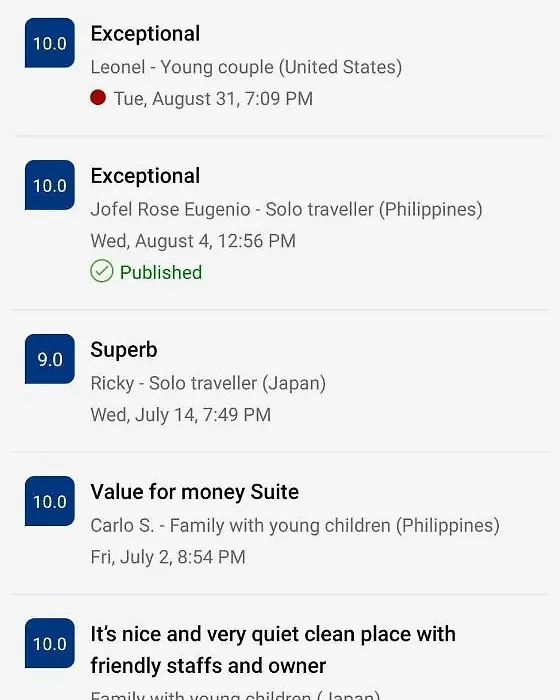The height and width of the screenshot is (700, 560).
Task: Click the date Tue, August 31, 7:09 PM
Action: pyautogui.click(x=213, y=99)
